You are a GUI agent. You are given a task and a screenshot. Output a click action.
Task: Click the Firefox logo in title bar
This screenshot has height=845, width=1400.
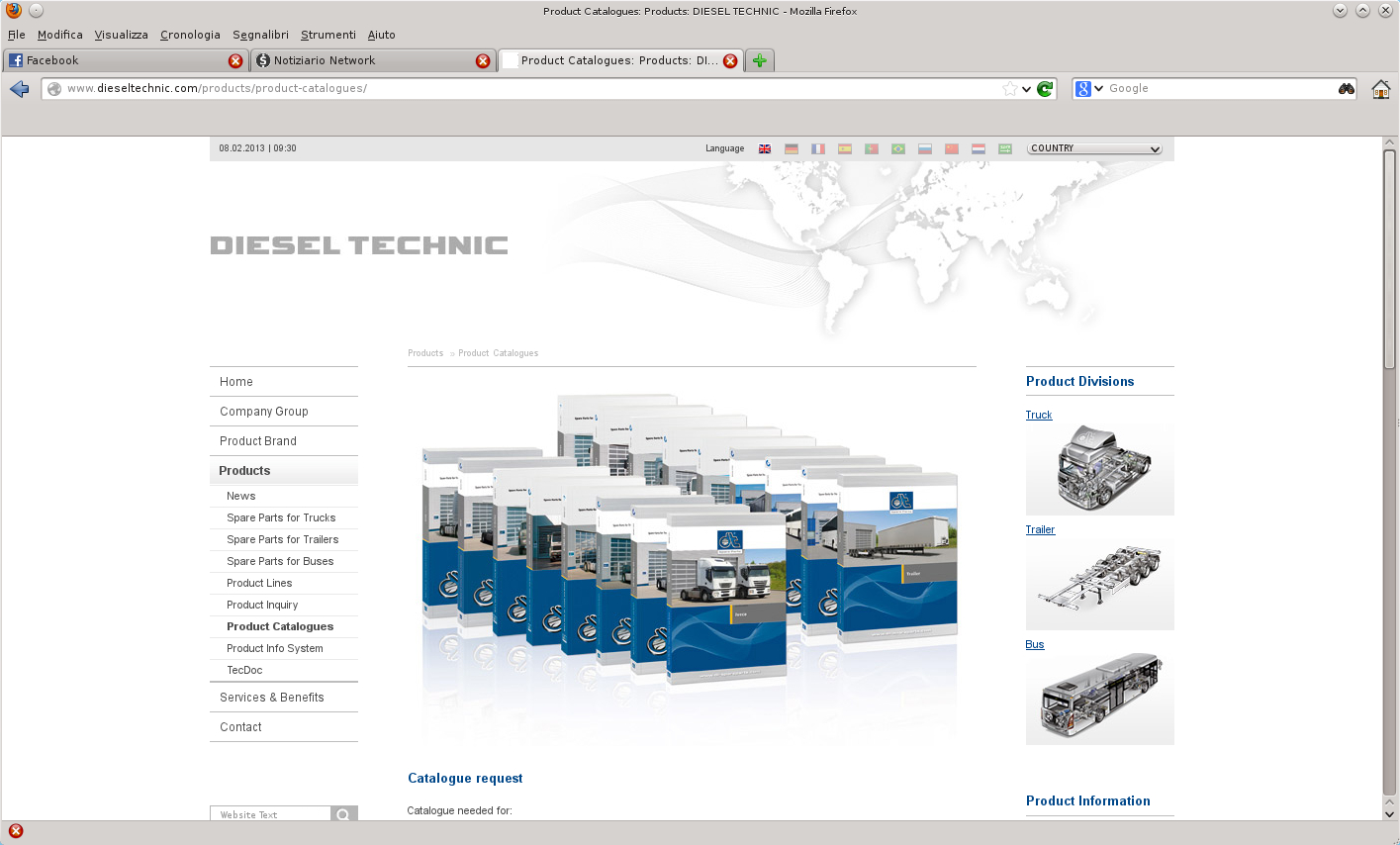pos(13,11)
